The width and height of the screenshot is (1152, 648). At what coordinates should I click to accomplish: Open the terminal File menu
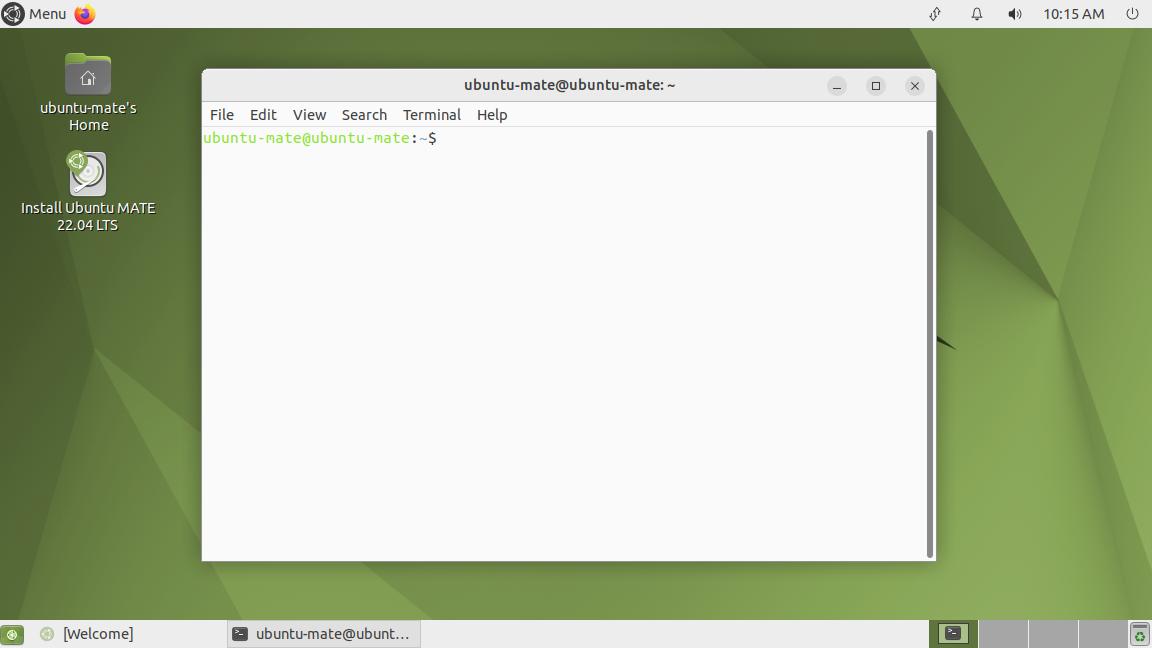[x=222, y=115]
